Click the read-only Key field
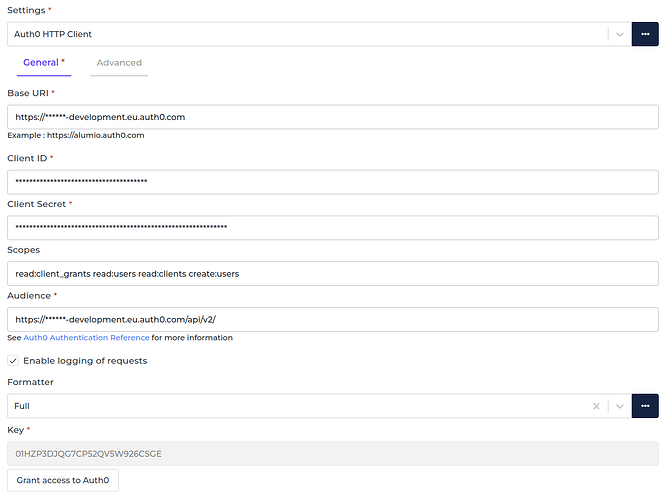Image resolution: width=670 pixels, height=499 pixels. pos(333,454)
